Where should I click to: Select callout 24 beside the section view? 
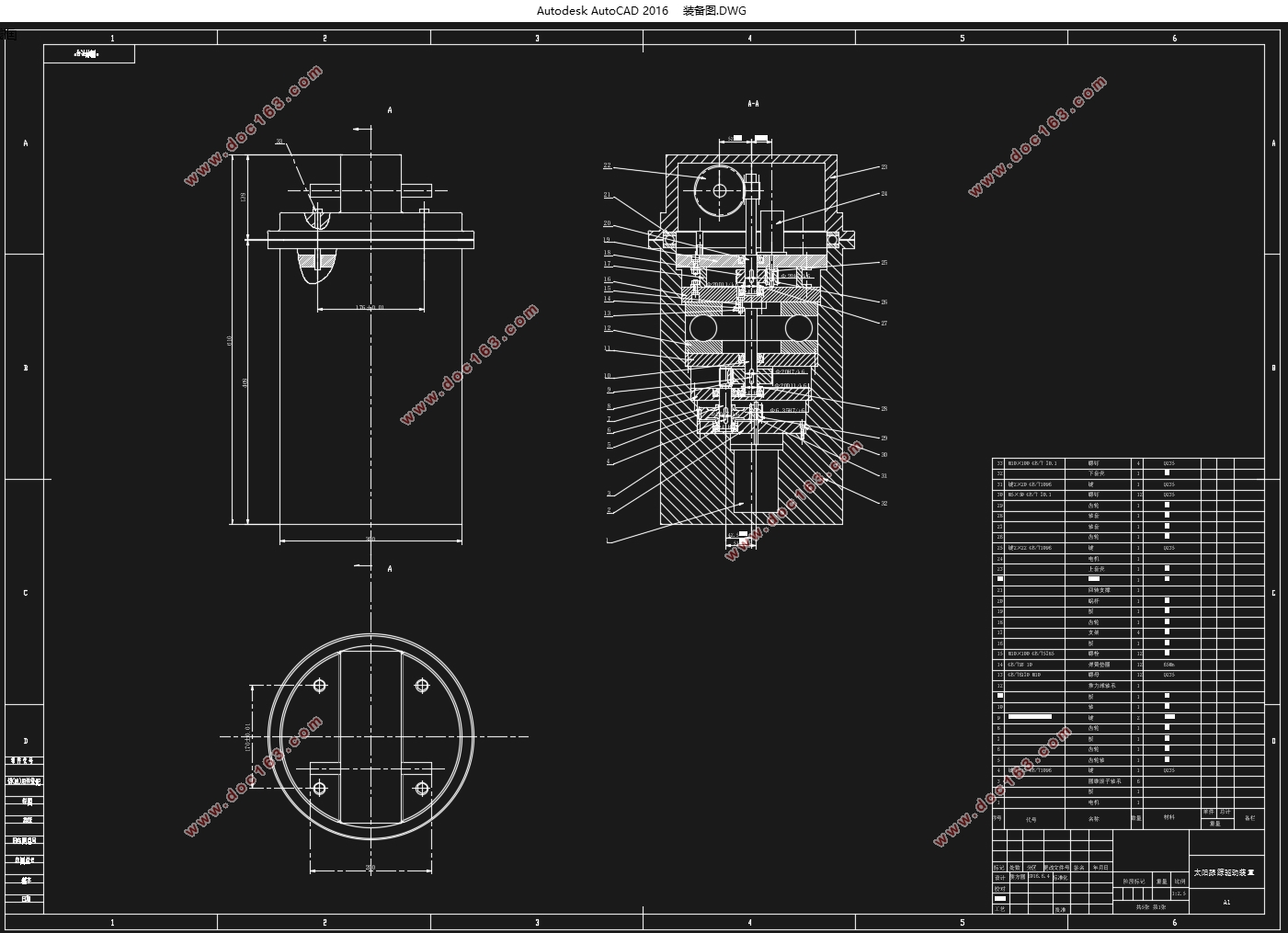[883, 194]
